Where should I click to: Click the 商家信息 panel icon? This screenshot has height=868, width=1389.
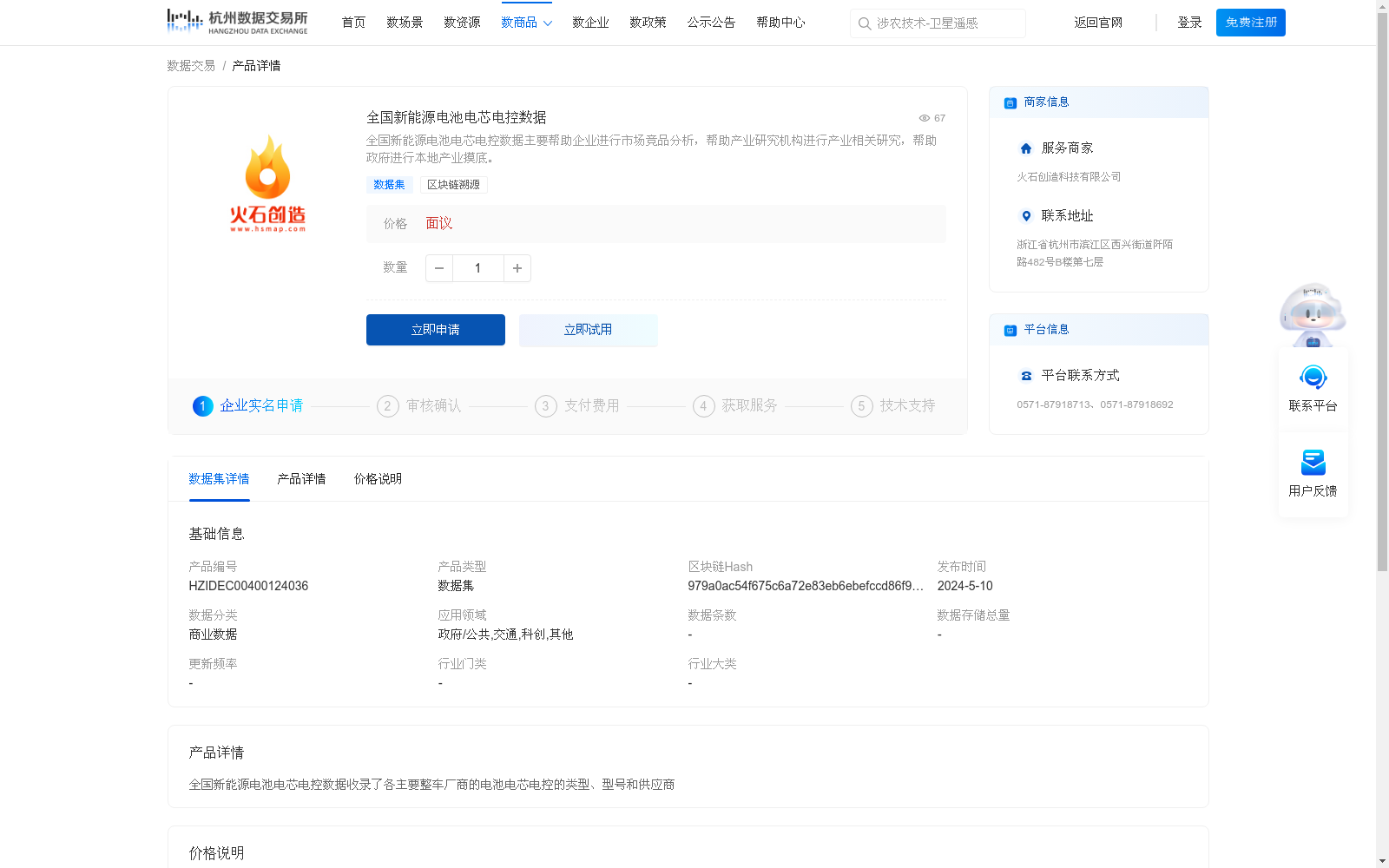click(1010, 102)
